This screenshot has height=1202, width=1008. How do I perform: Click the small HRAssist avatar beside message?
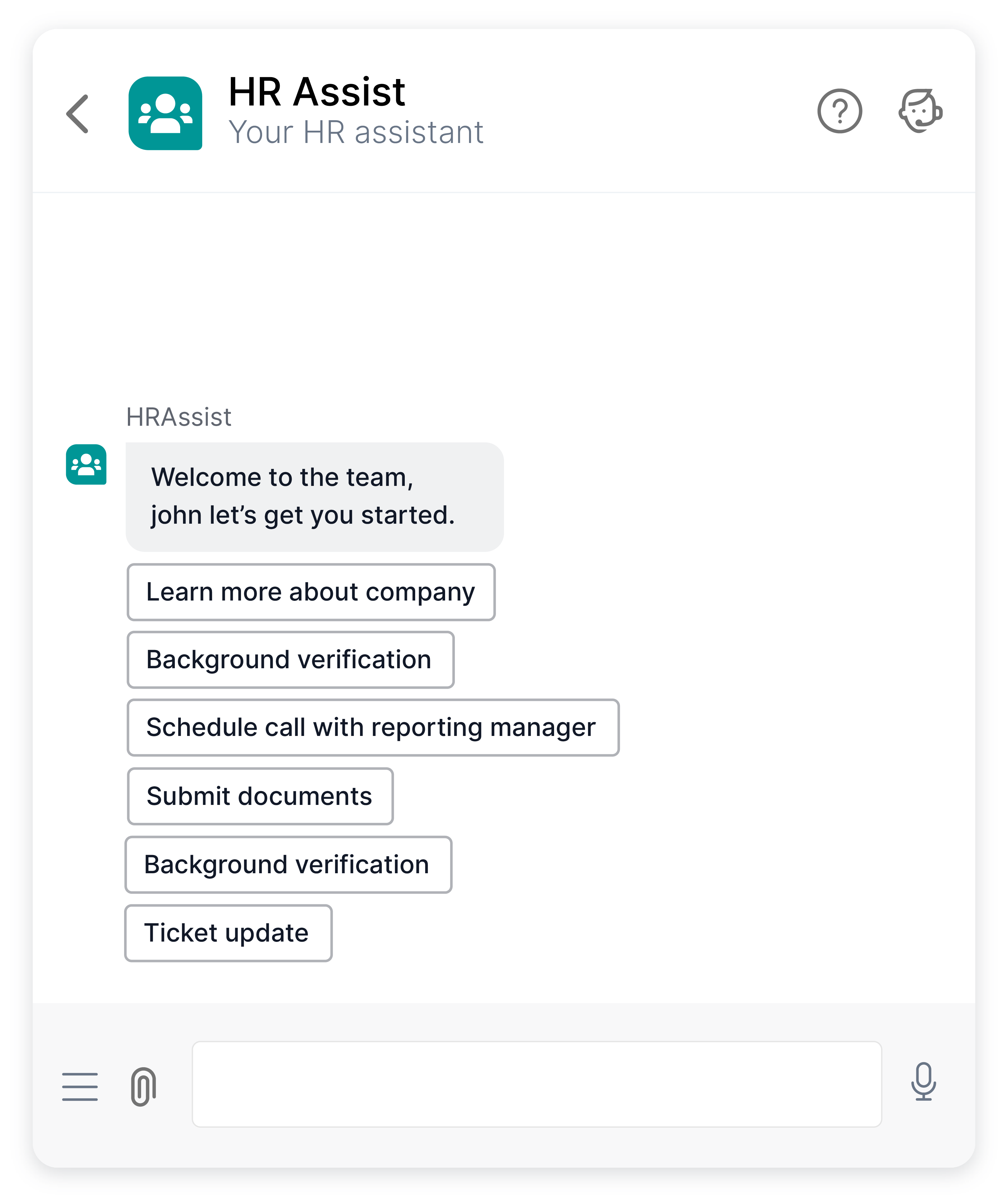[x=86, y=464]
